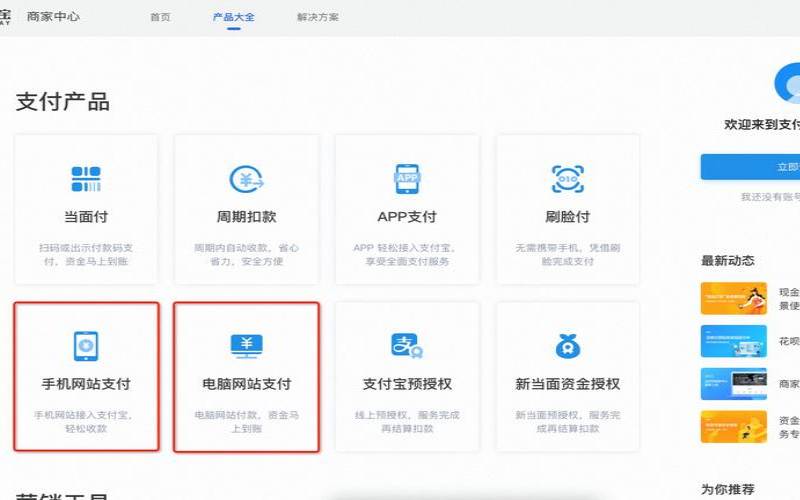Open the 支付宝预授权 icon

[407, 346]
